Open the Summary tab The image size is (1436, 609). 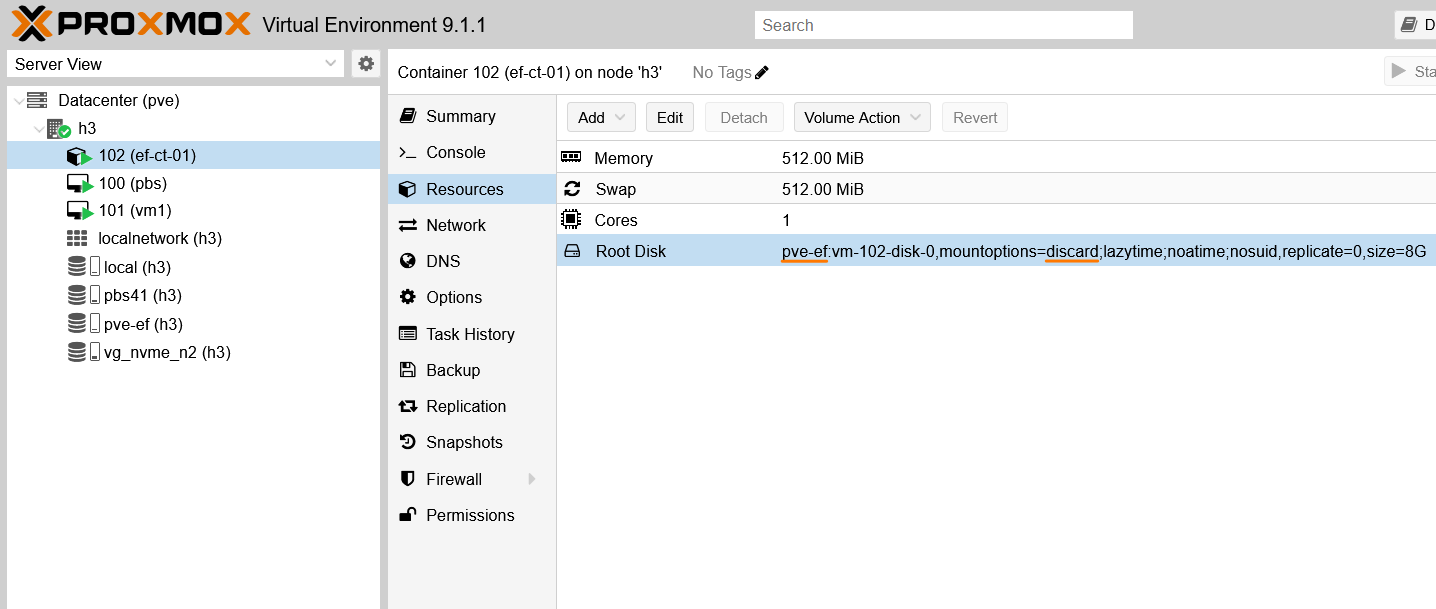(x=471, y=116)
